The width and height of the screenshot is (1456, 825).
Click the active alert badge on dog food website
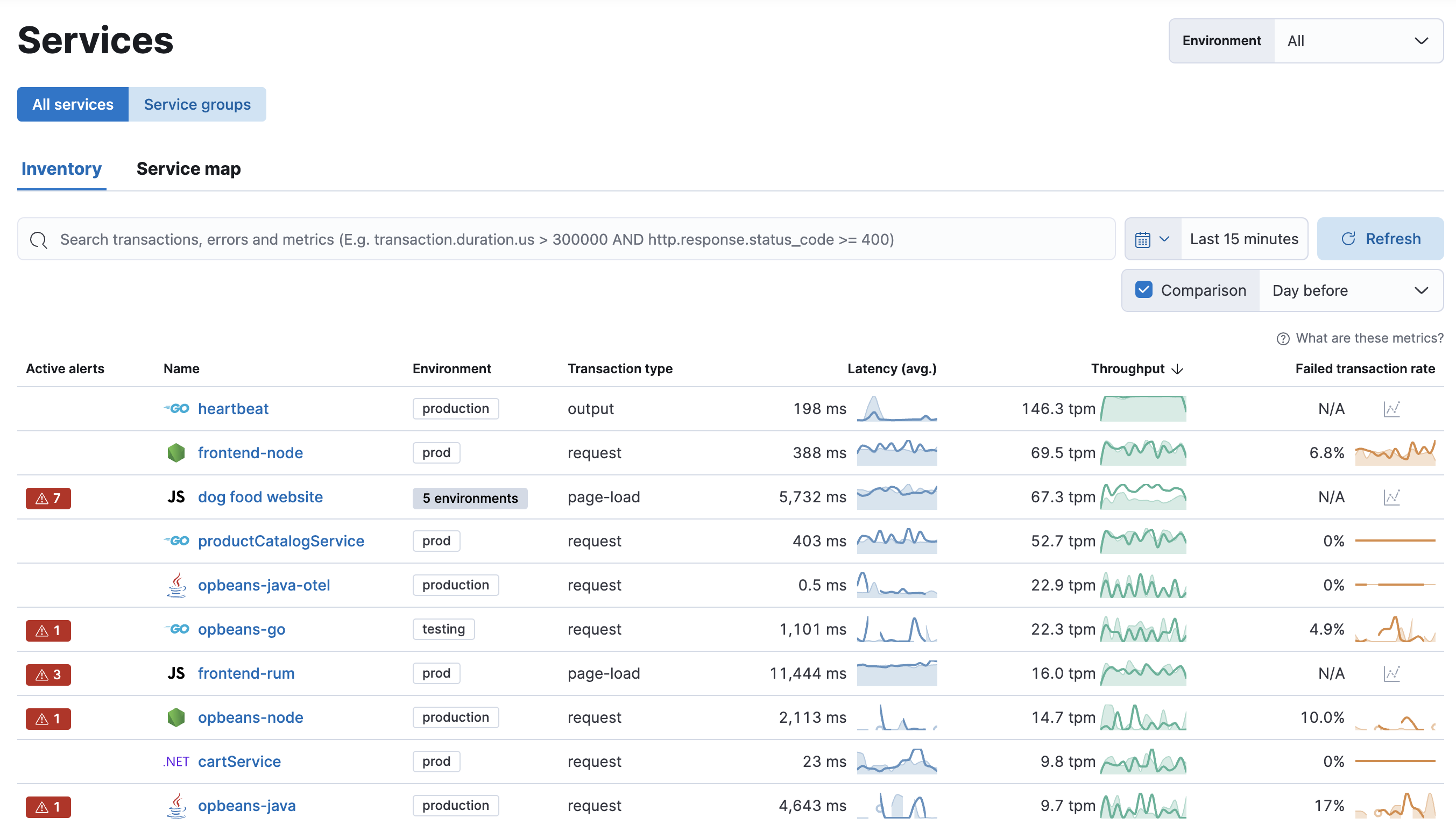48,497
